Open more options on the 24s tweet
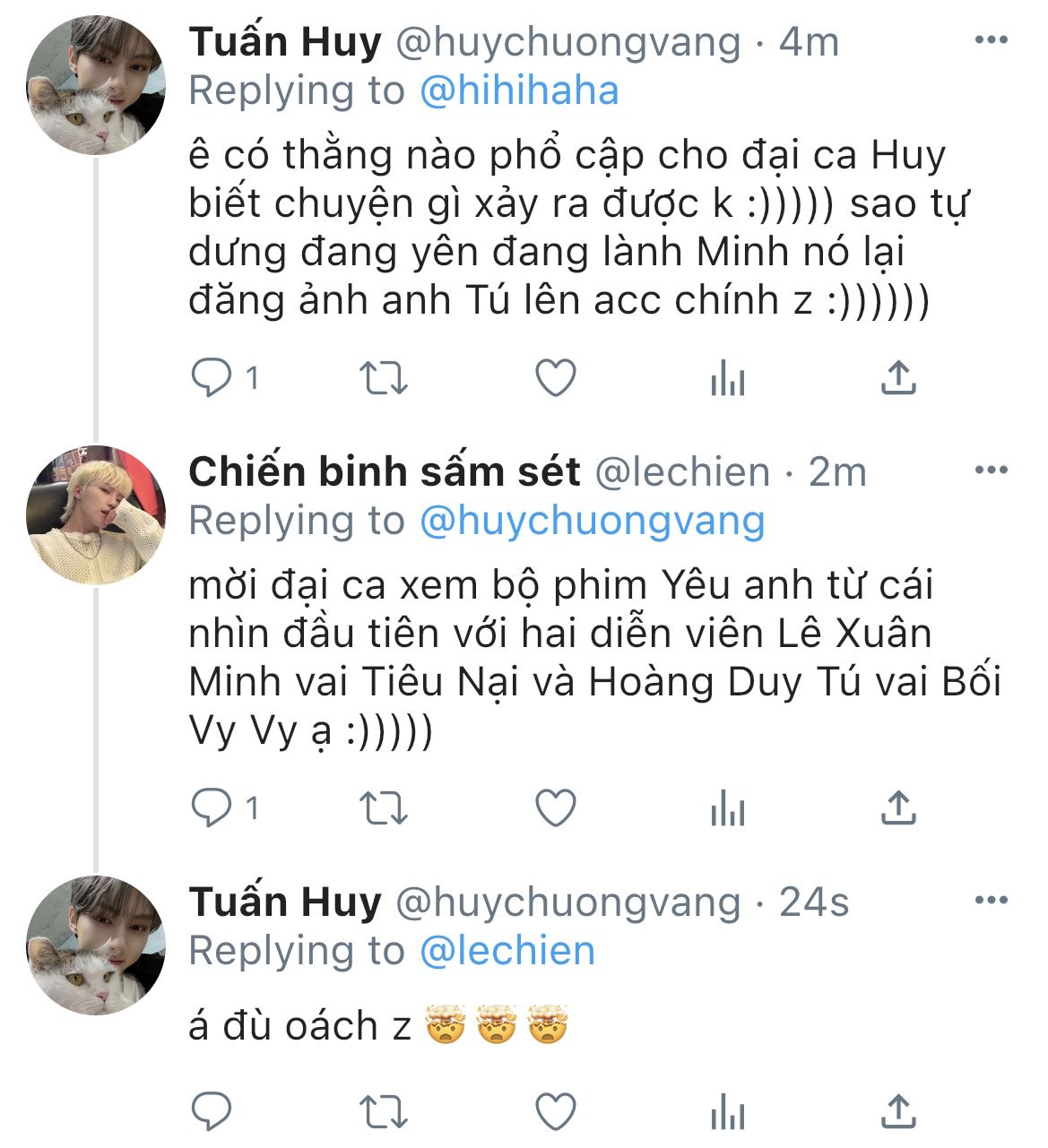The height and width of the screenshot is (1148, 1048). click(991, 901)
